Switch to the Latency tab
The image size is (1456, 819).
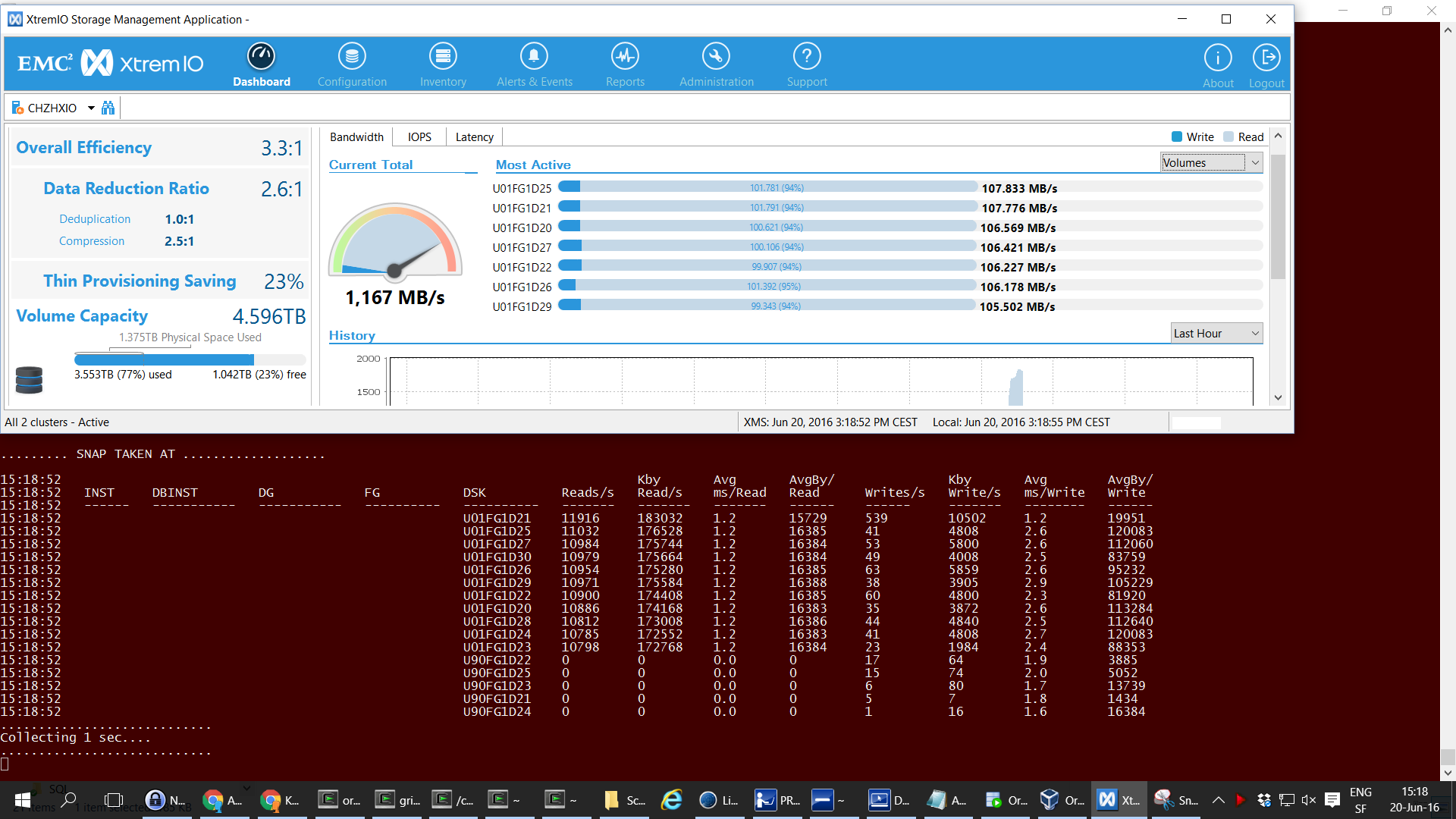[x=474, y=137]
